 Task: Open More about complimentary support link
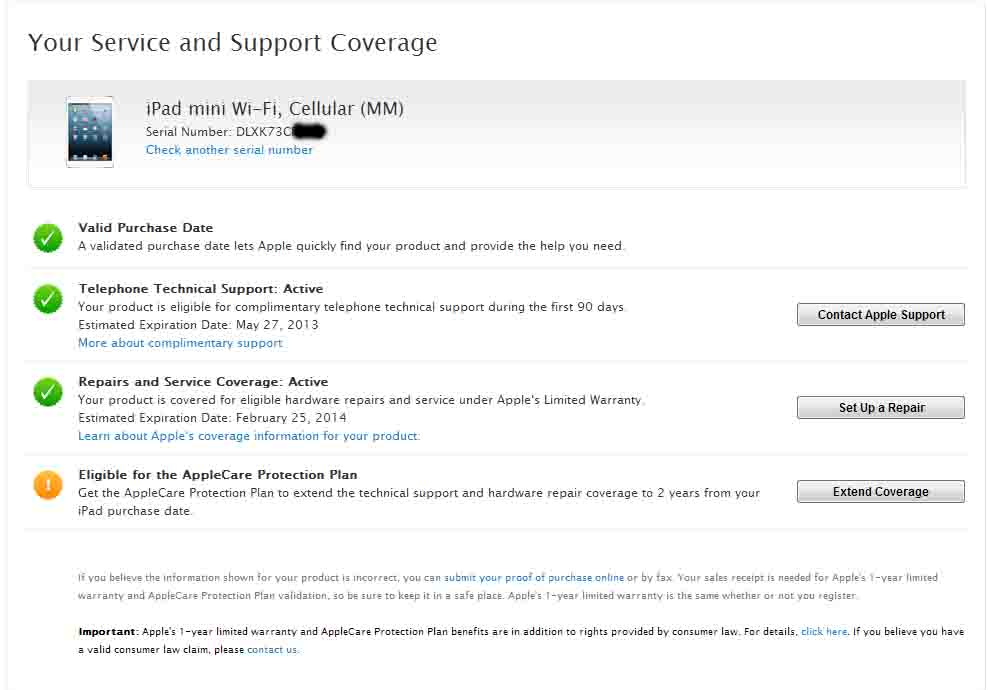(x=180, y=343)
